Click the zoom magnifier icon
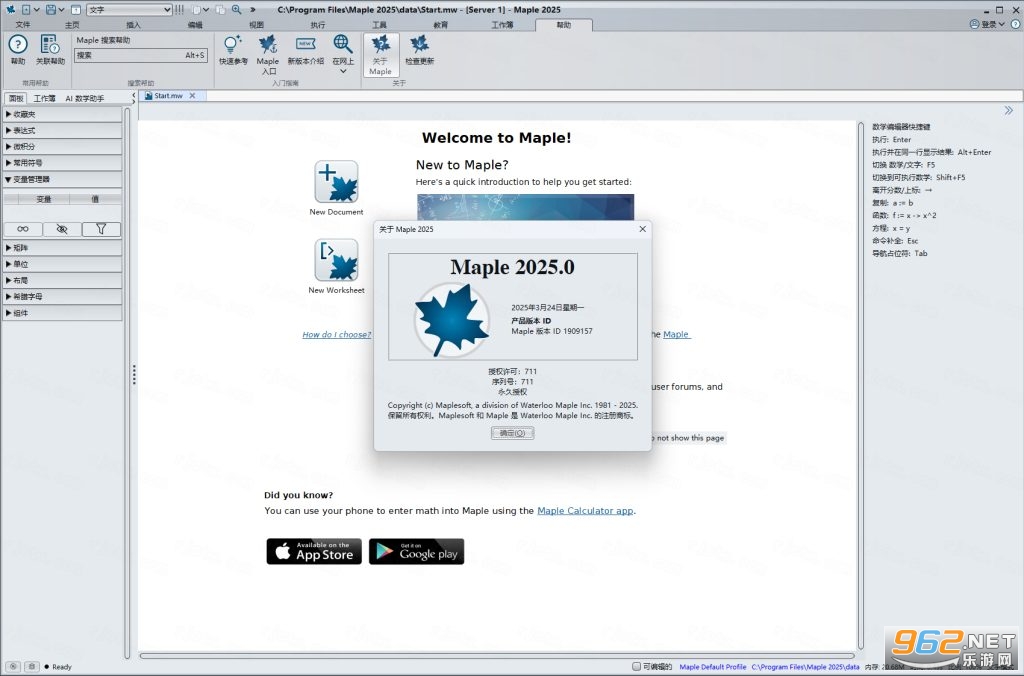1024x676 pixels. pyautogui.click(x=236, y=9)
